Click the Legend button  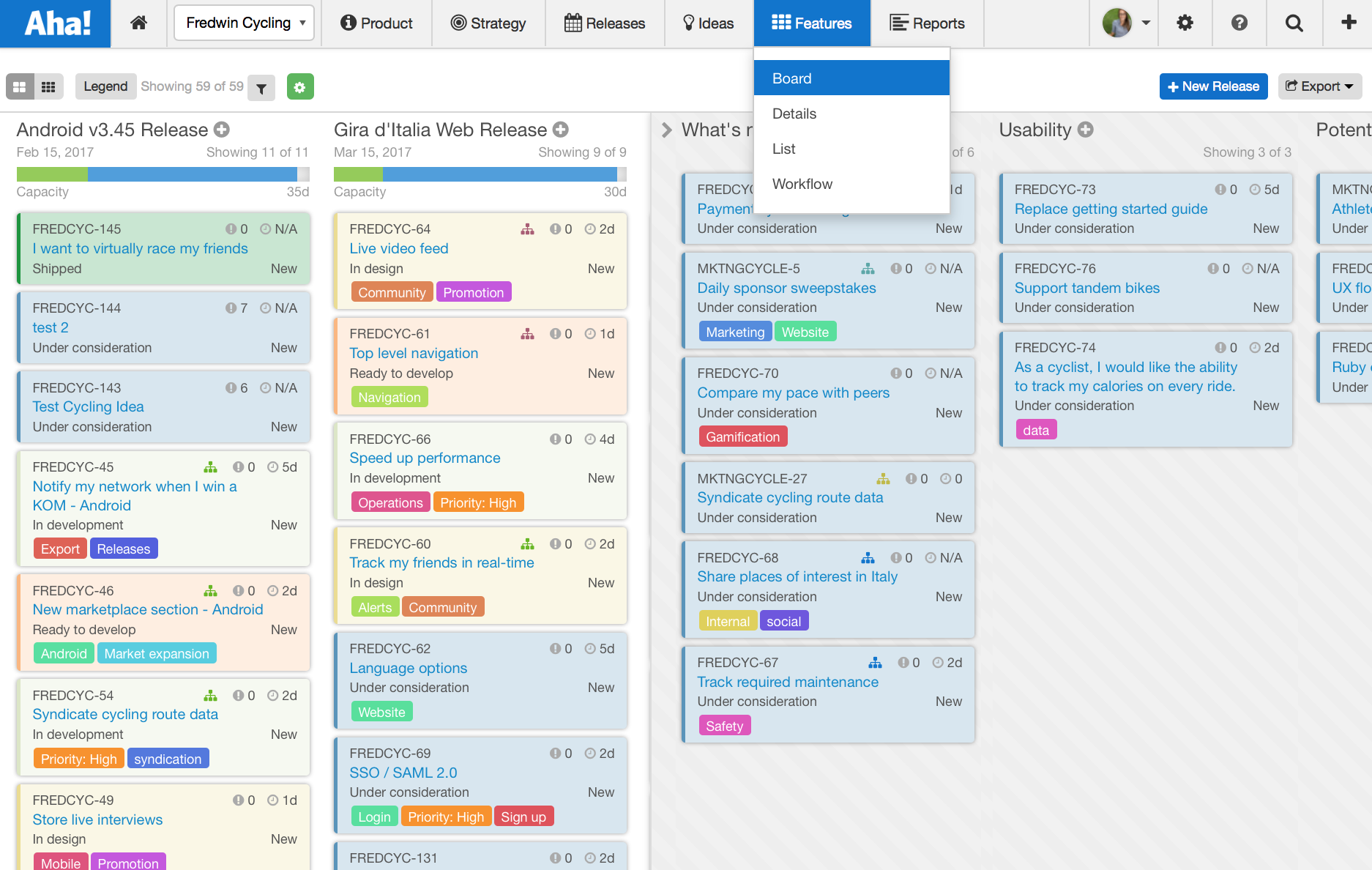[x=105, y=86]
